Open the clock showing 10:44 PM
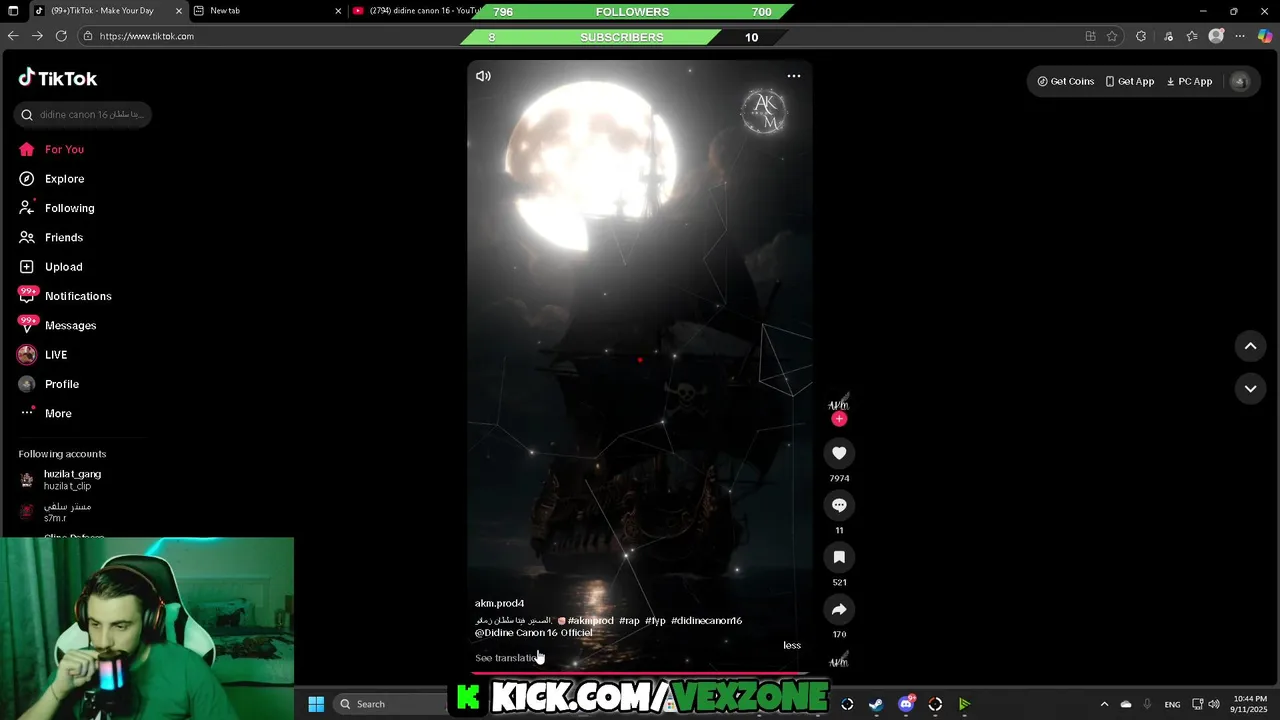 tap(1250, 704)
